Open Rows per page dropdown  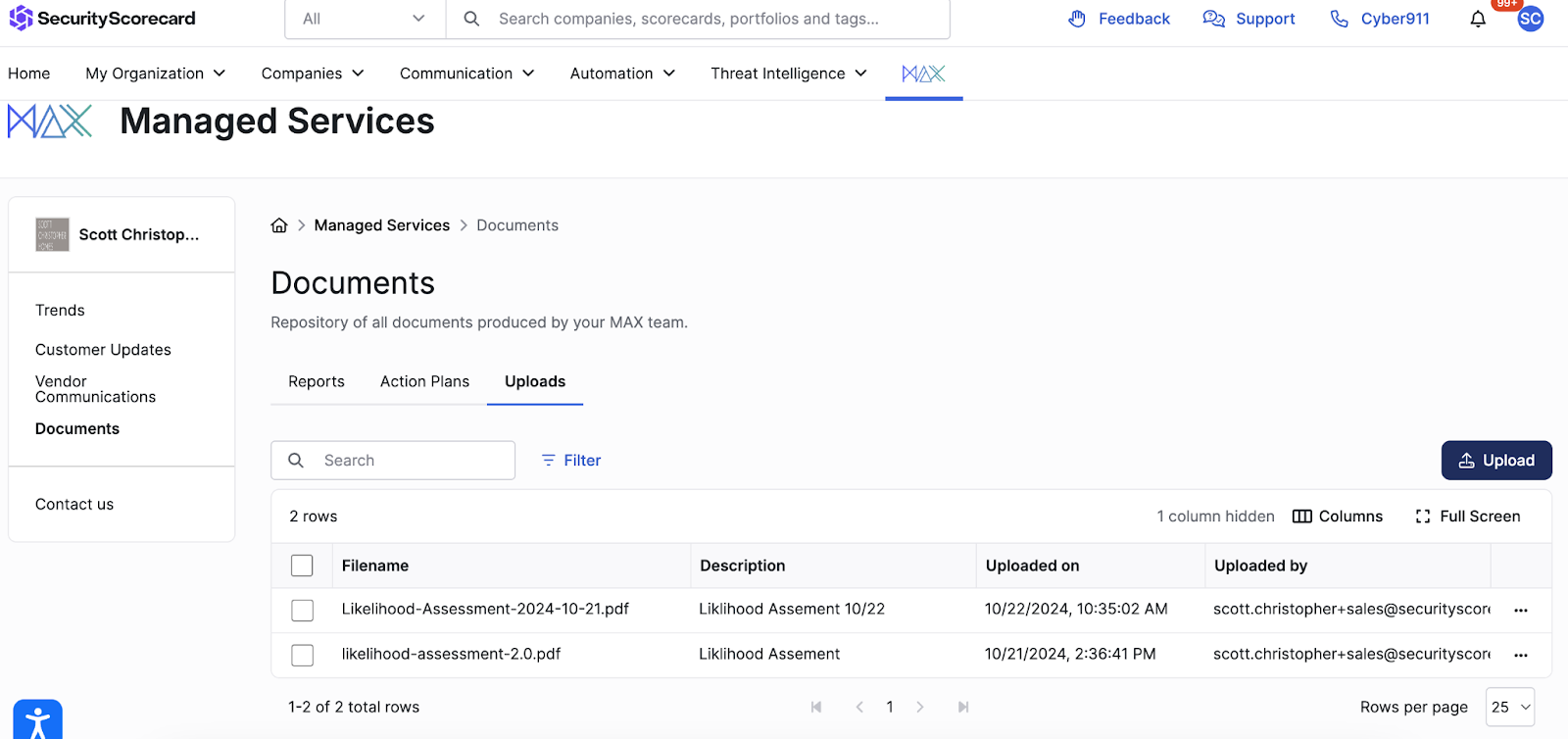[x=1509, y=707]
